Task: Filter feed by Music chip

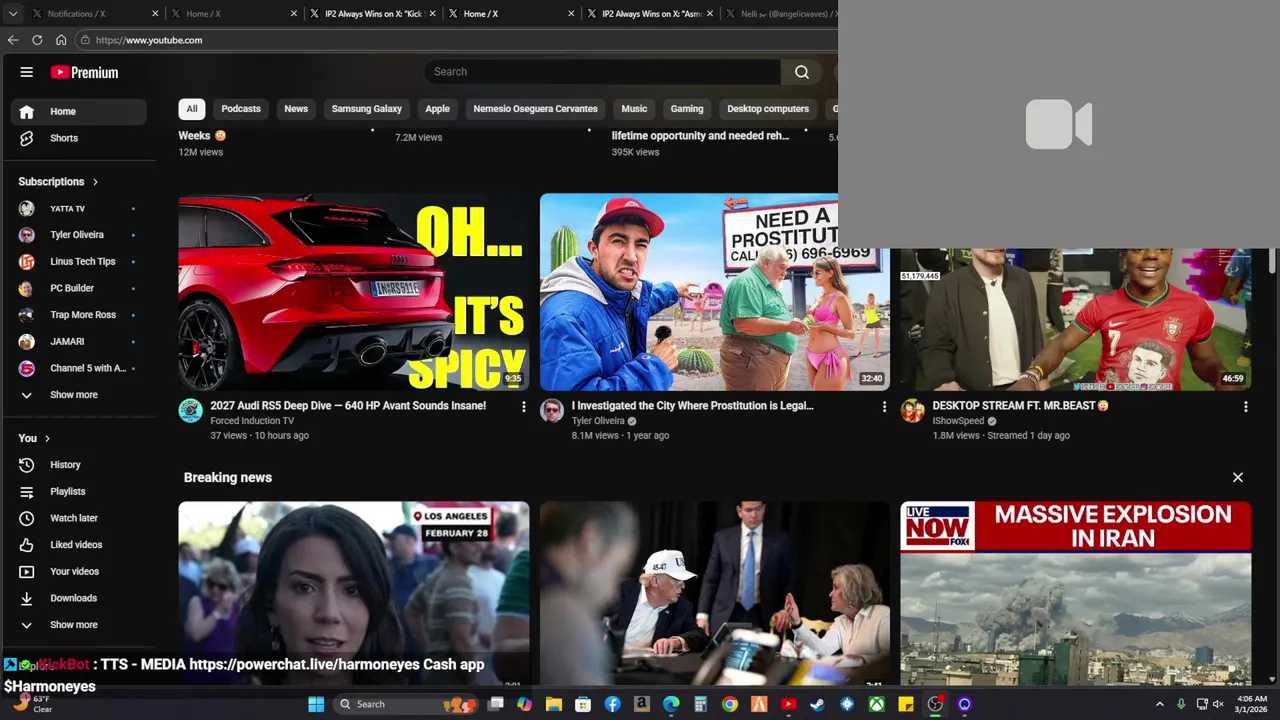Action: pos(634,109)
